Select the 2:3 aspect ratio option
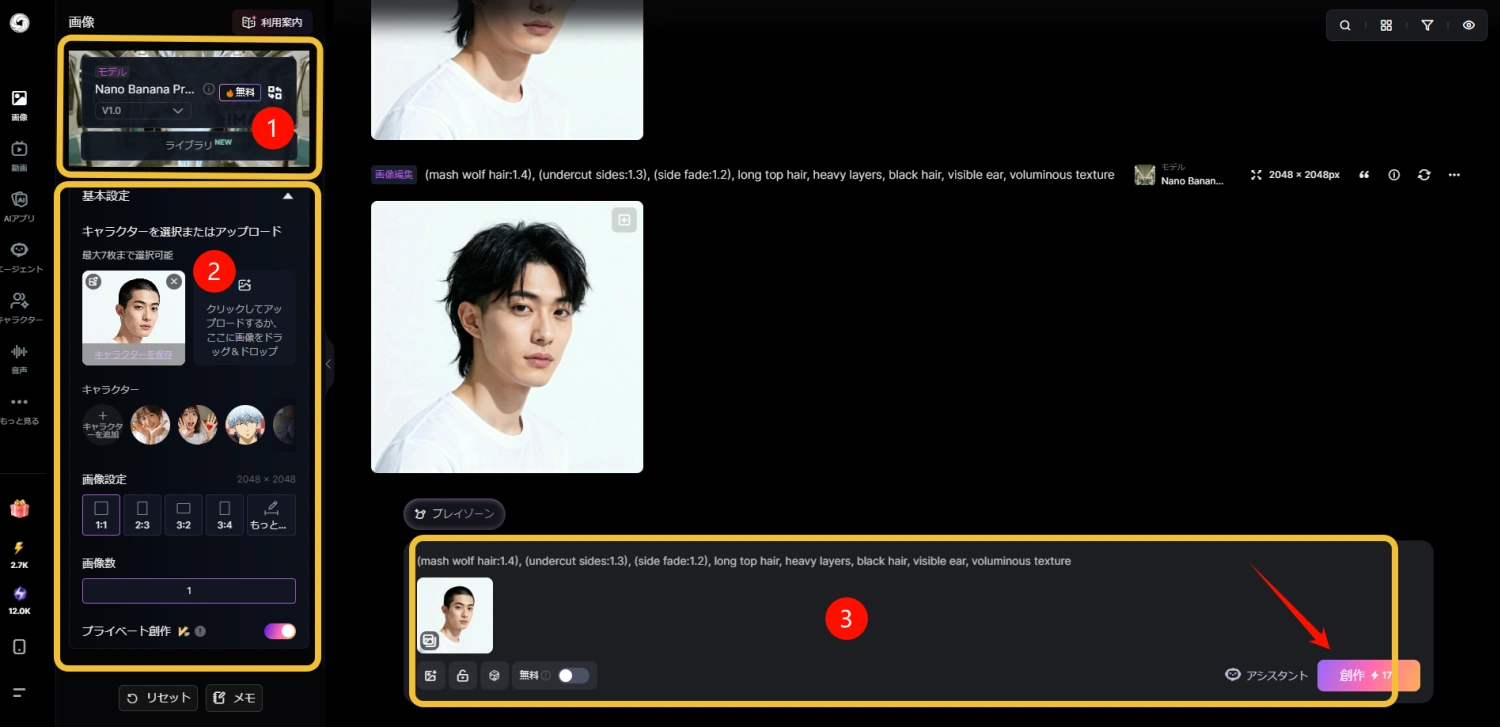Viewport: 1500px width, 727px height. [x=142, y=515]
